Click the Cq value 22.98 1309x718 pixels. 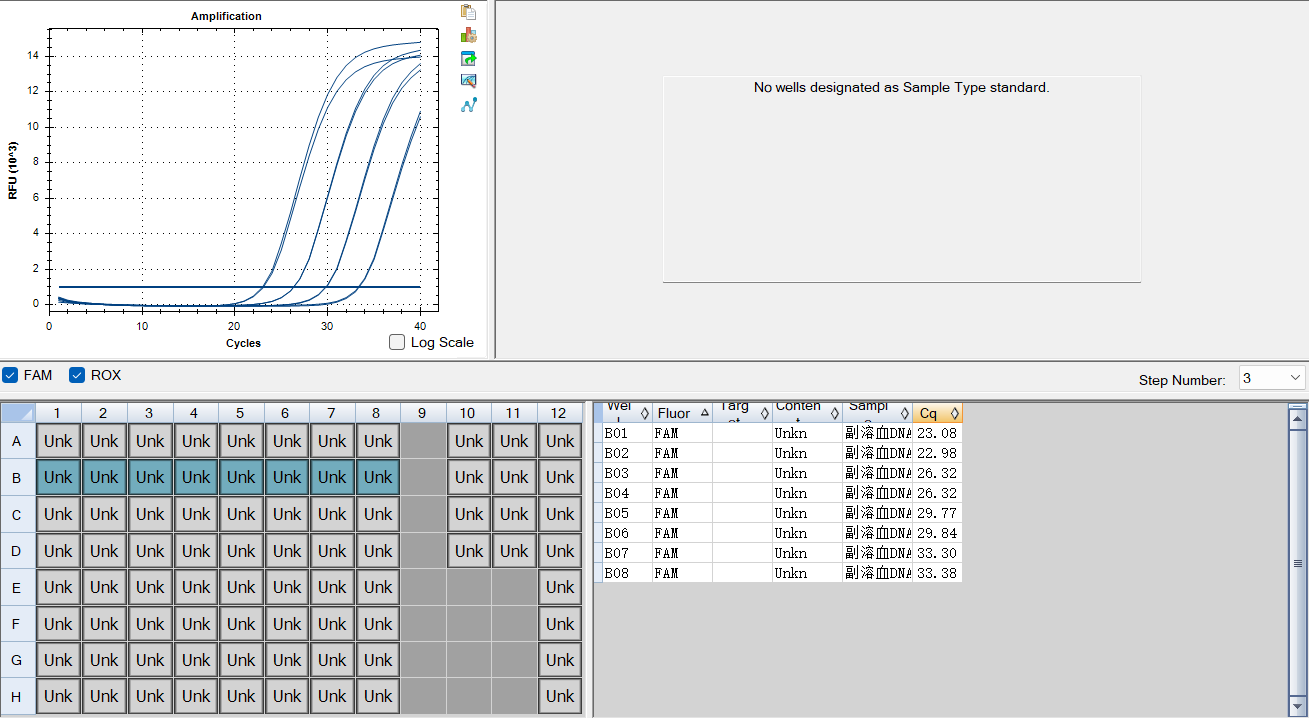point(937,453)
